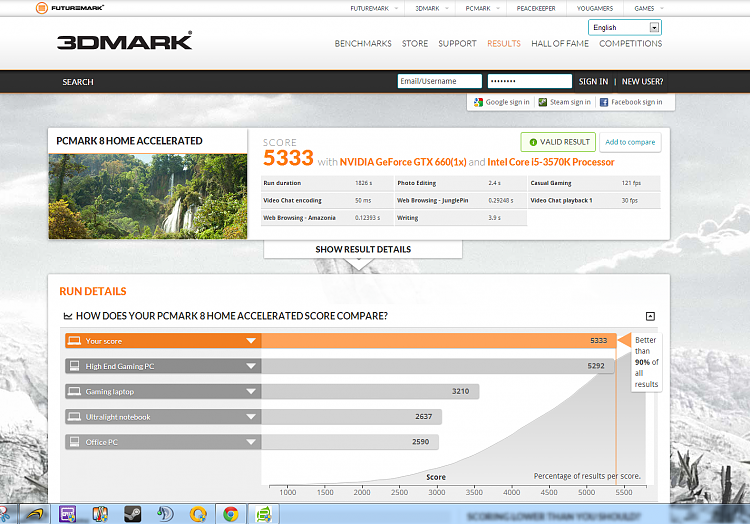
Task: Open the Gaming laptop dropdown arrow
Action: [251, 392]
